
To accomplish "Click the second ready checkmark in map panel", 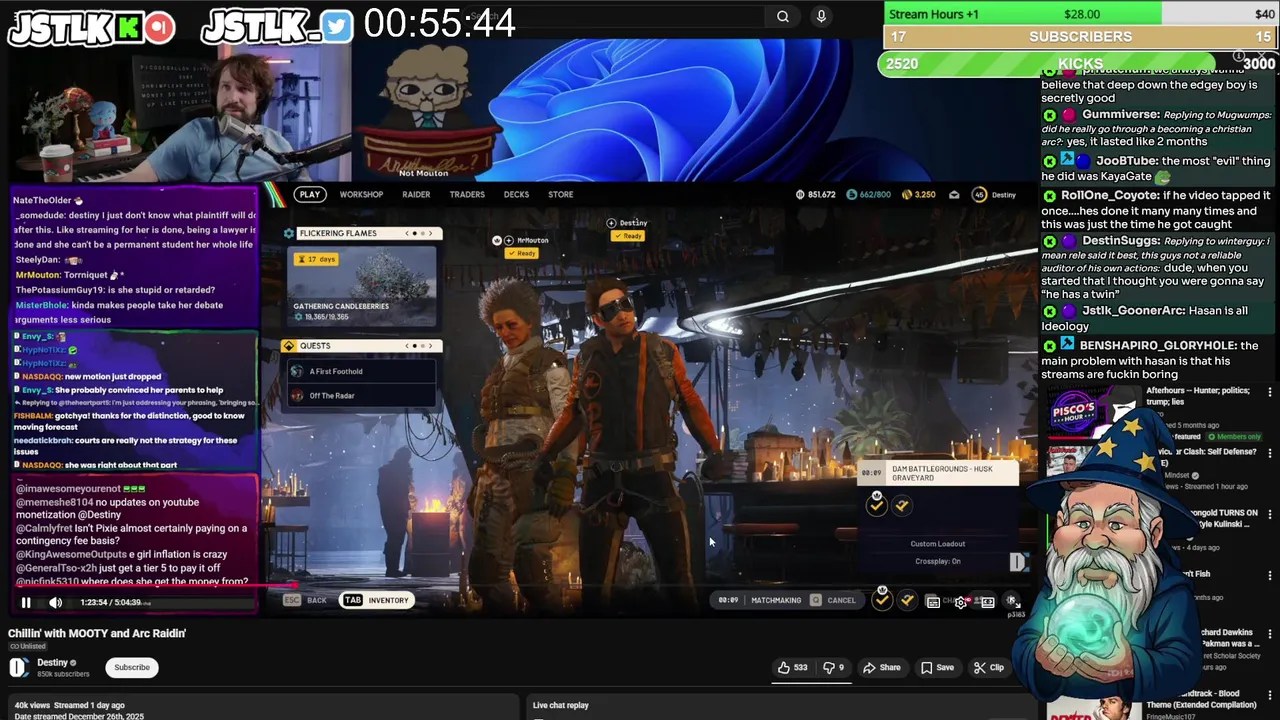I will (902, 505).
